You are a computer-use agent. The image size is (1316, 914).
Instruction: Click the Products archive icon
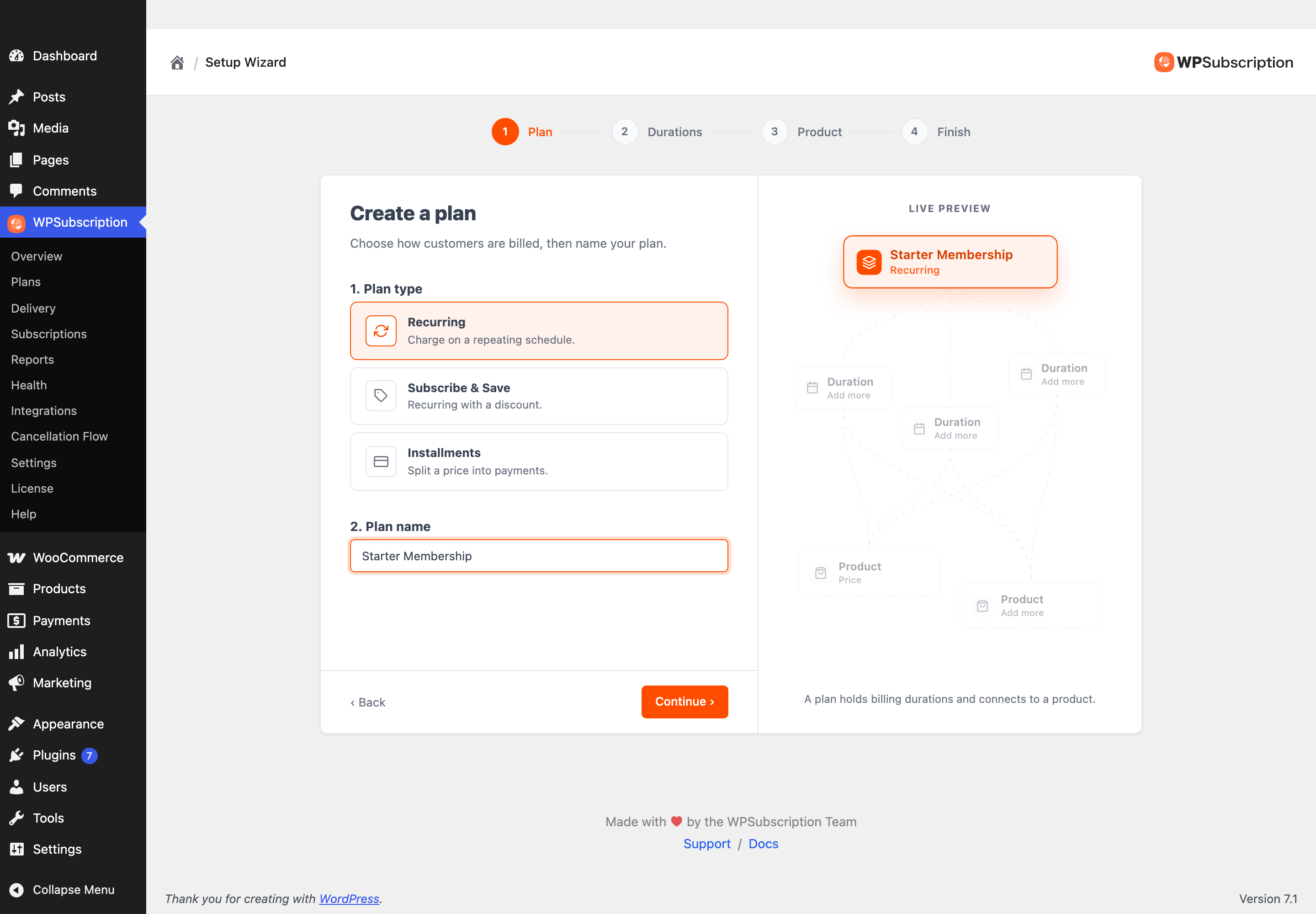click(x=16, y=589)
